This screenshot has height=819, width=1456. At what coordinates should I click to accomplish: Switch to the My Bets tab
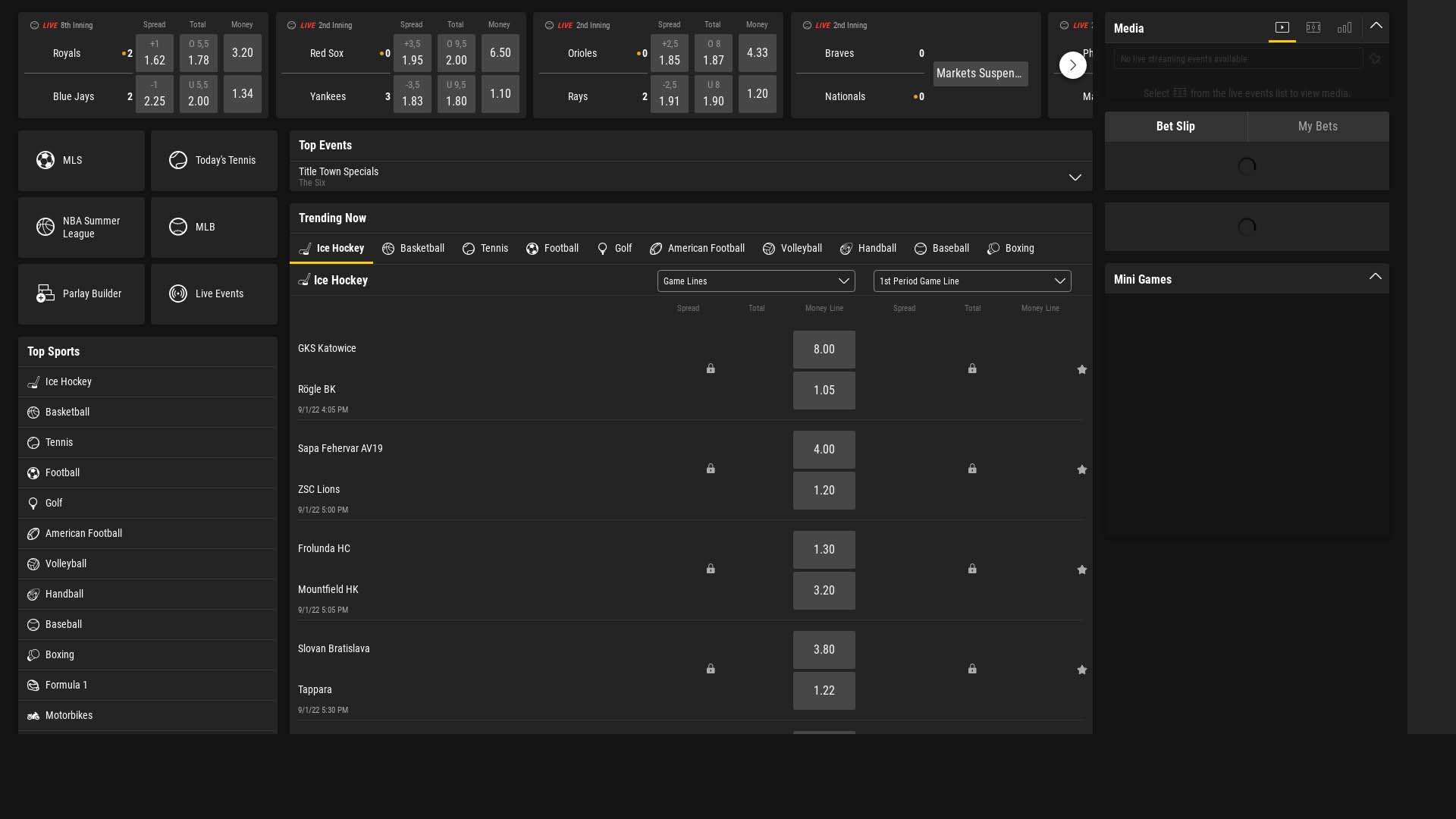click(1317, 126)
